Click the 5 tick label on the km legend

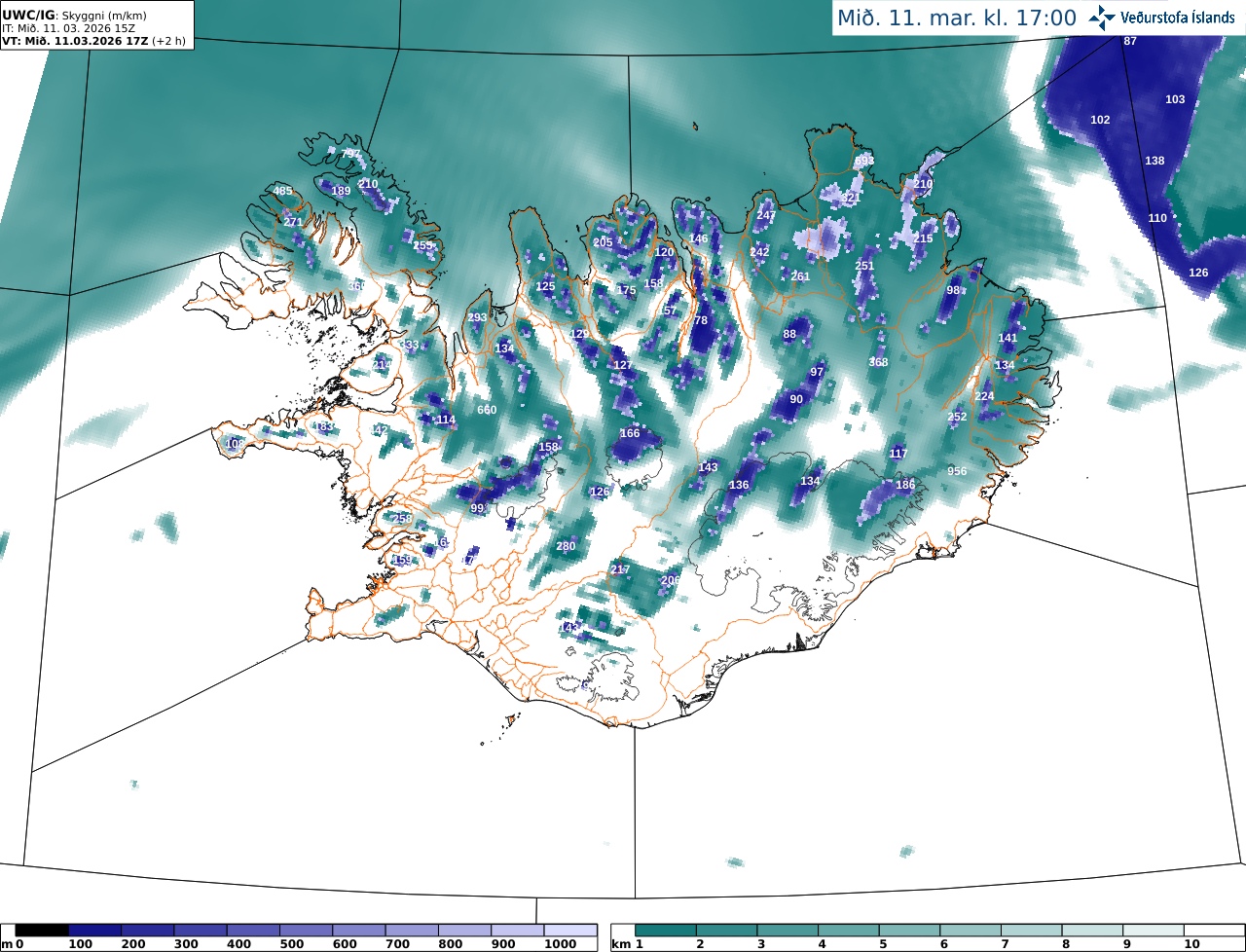click(884, 944)
